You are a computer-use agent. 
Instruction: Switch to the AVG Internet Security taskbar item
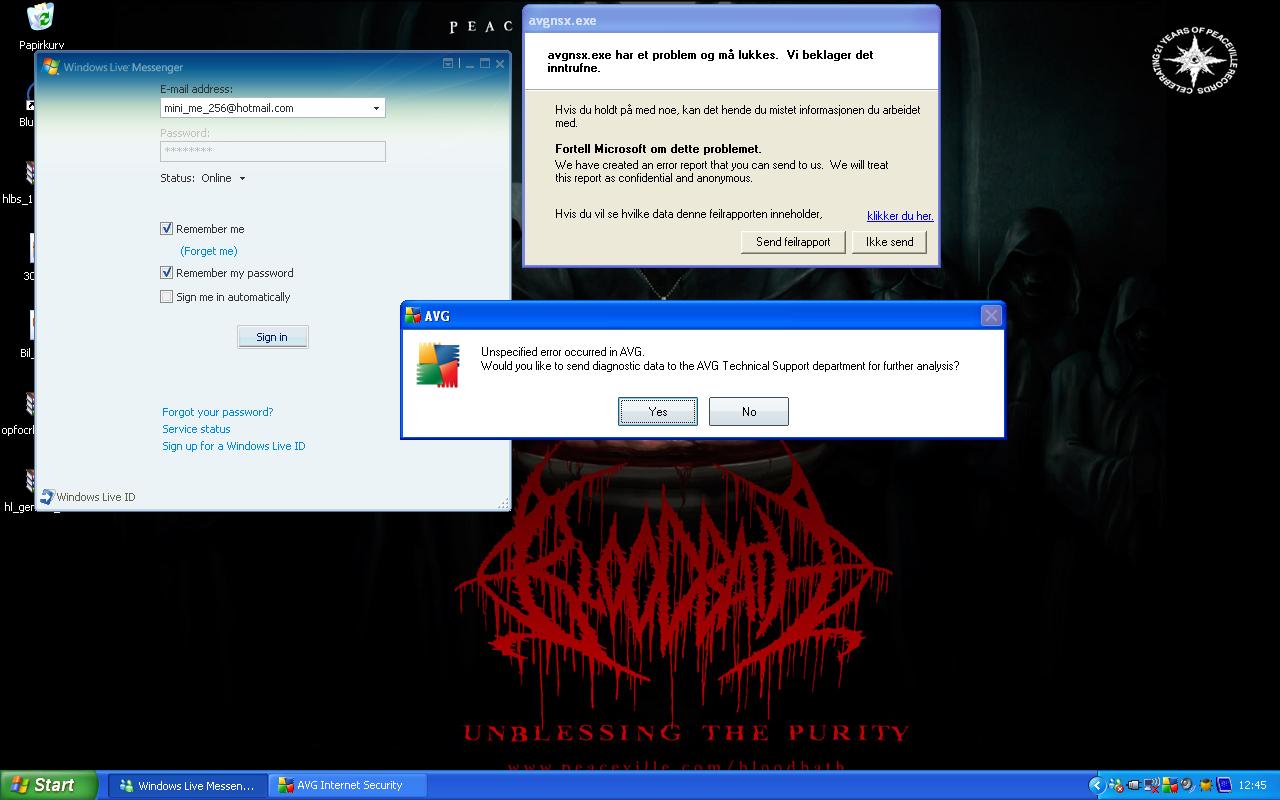point(347,785)
